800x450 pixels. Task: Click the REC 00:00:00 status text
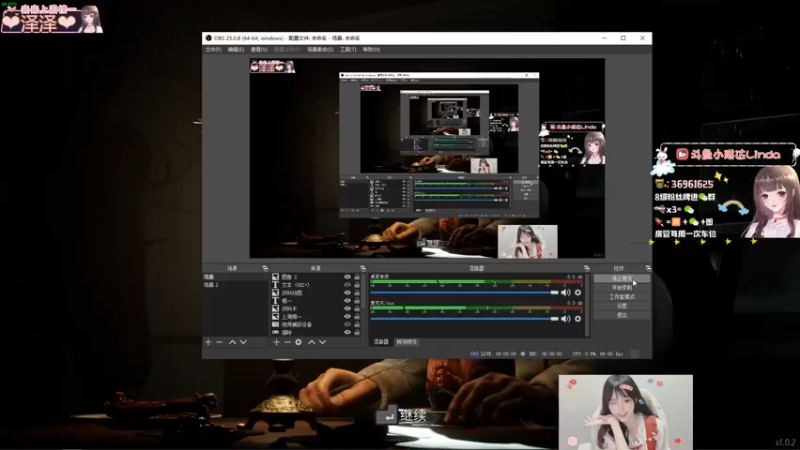tap(541, 354)
